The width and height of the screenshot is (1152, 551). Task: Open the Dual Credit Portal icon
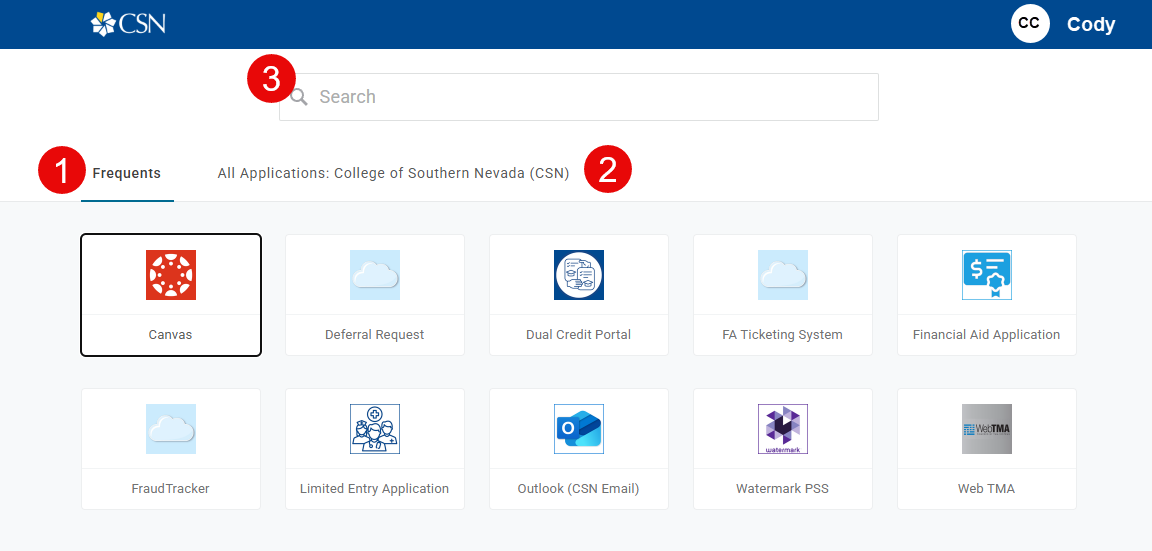[579, 275]
